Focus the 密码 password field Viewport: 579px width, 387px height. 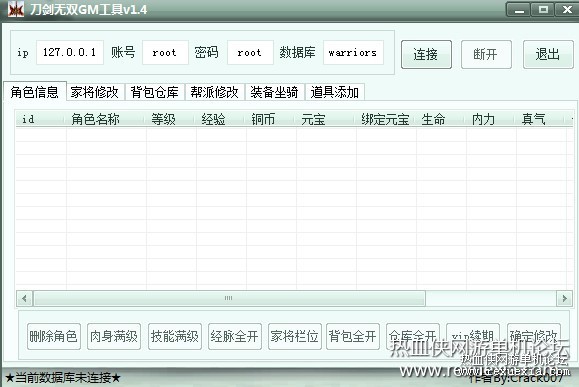[x=250, y=52]
